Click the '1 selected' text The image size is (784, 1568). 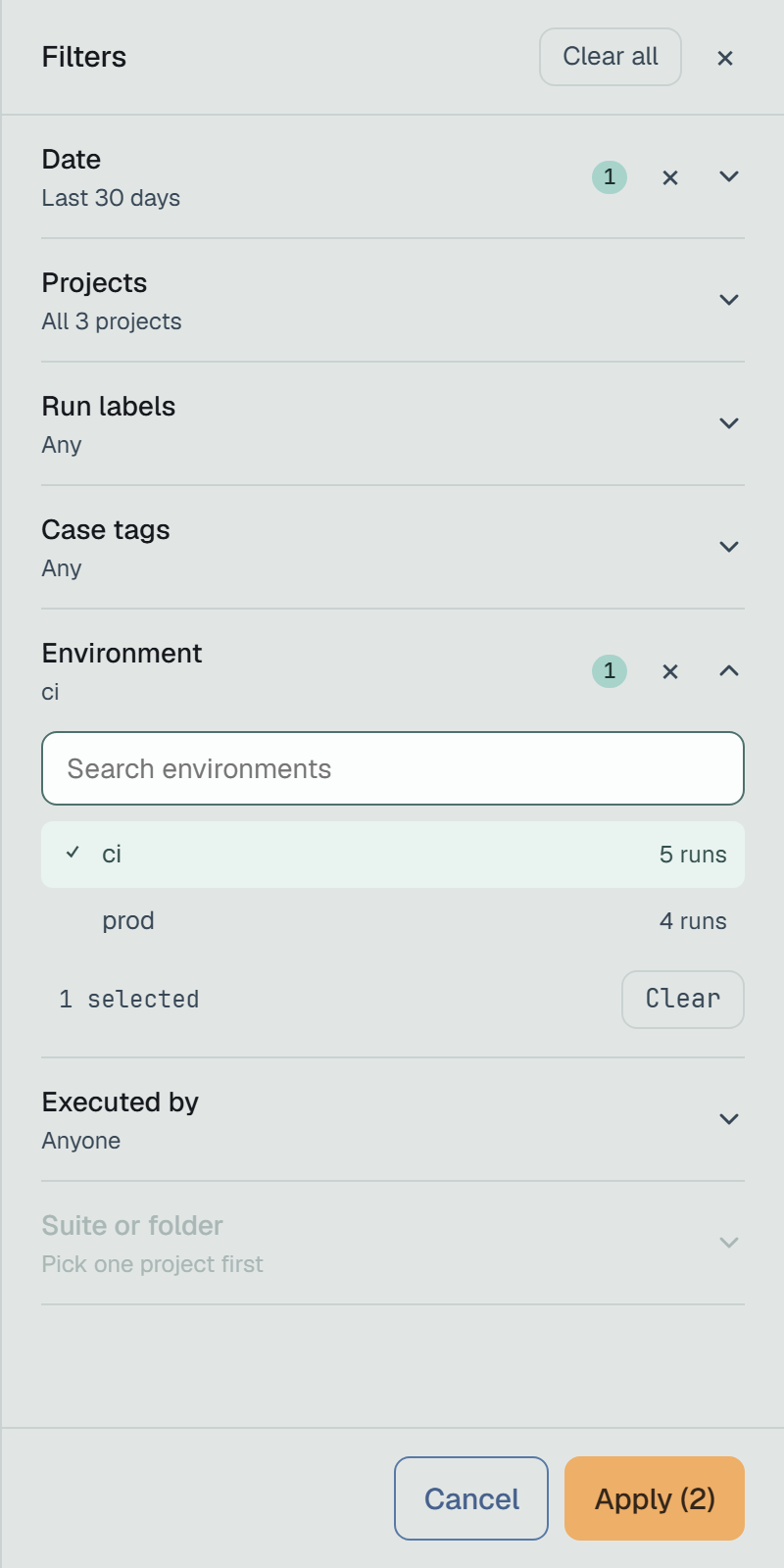129,1000
